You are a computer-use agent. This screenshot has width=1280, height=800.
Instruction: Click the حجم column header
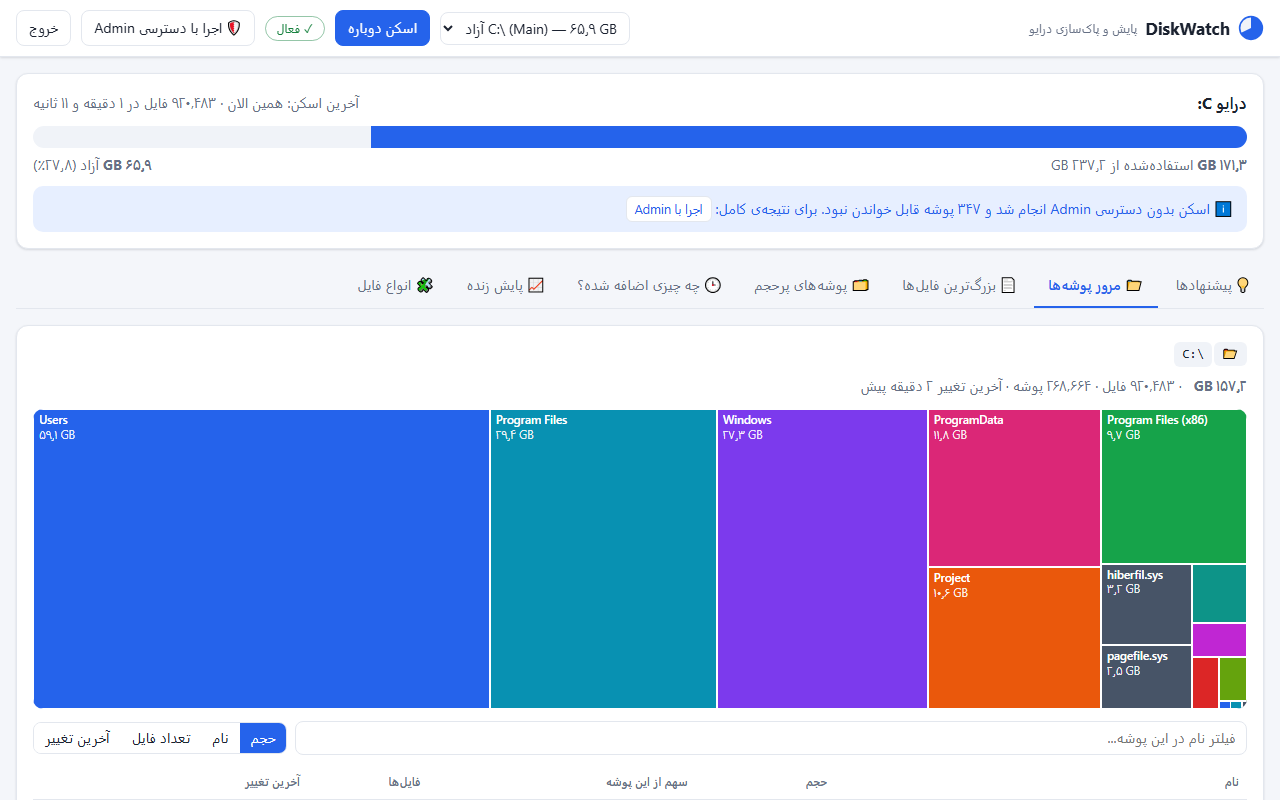tap(817, 782)
